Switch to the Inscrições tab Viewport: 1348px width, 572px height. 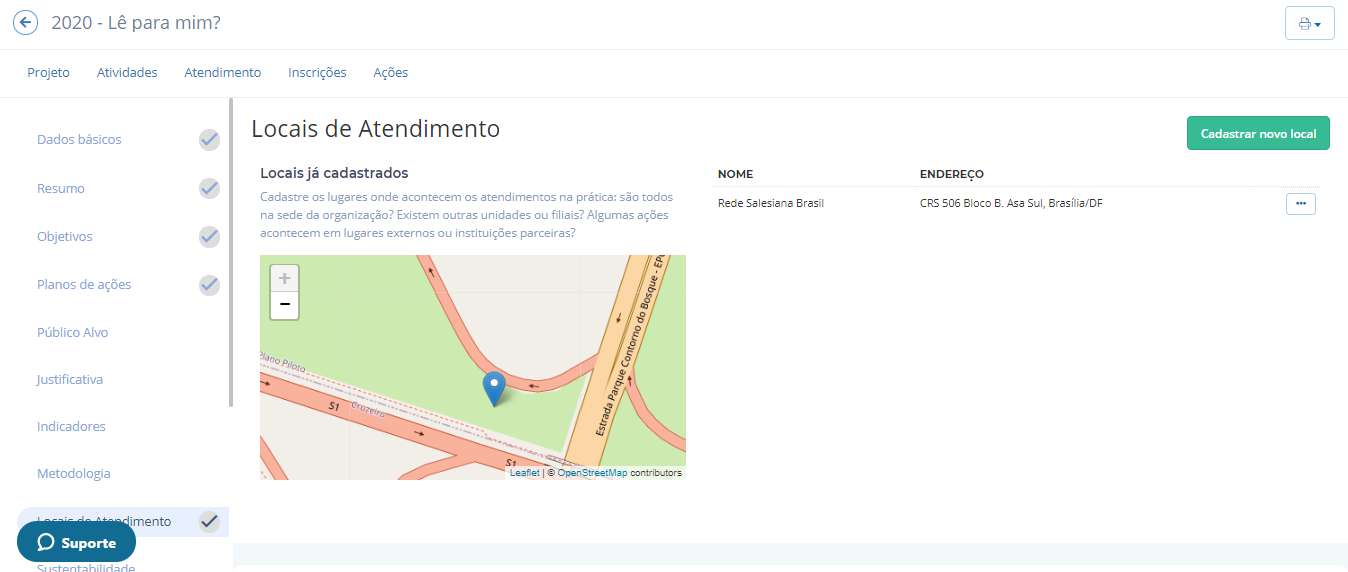(x=317, y=73)
